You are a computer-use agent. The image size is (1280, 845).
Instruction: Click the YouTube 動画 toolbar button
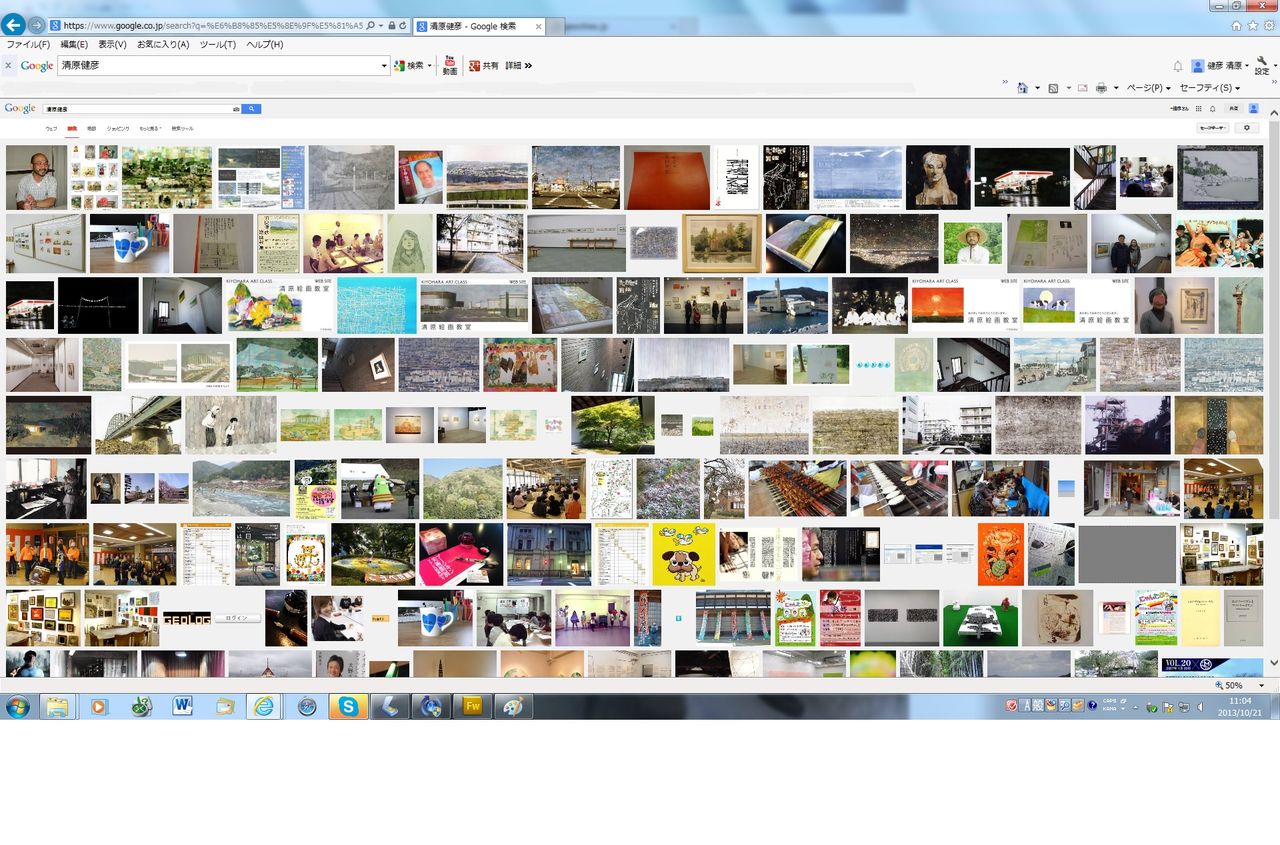click(x=450, y=66)
